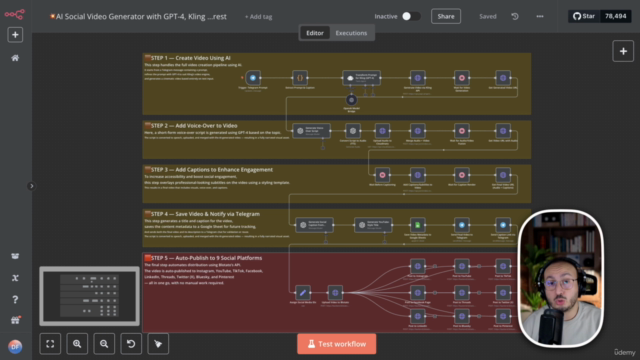Viewport: 640px width, 360px height.
Task: Open the help question mark icon
Action: tap(15, 300)
